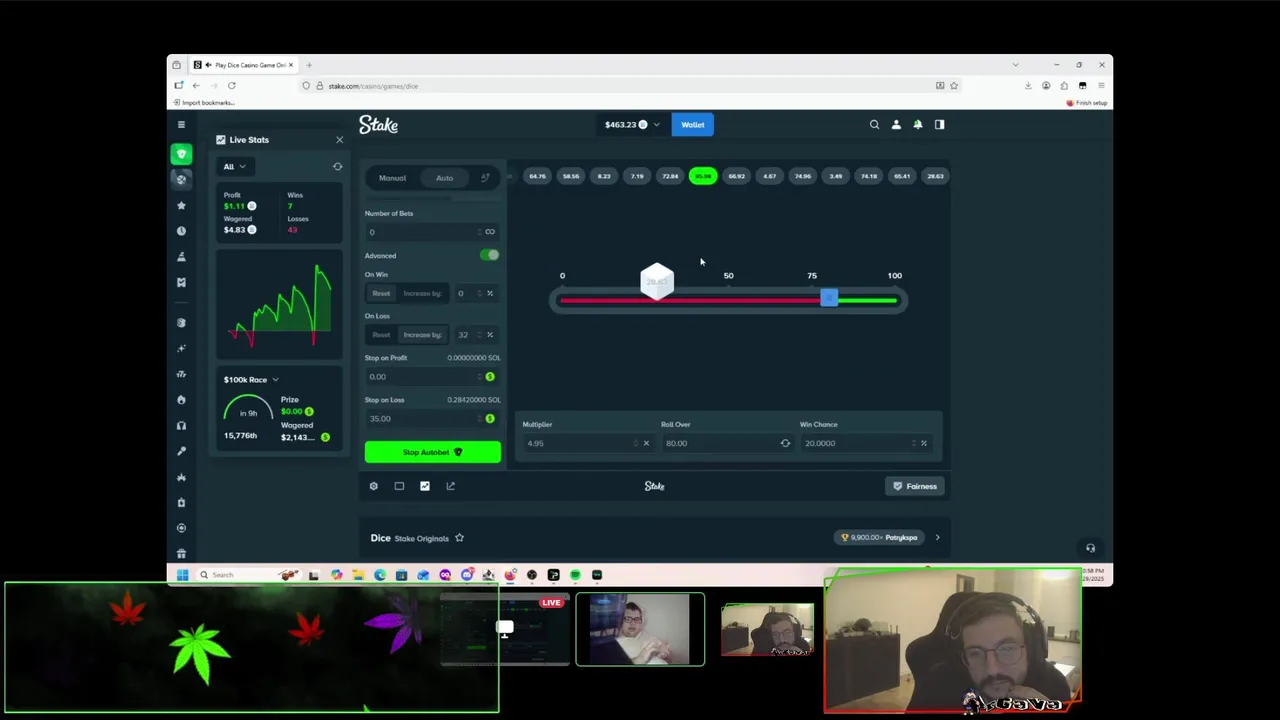The width and height of the screenshot is (1280, 720).
Task: Open the browser application menu
Action: click(x=1100, y=86)
